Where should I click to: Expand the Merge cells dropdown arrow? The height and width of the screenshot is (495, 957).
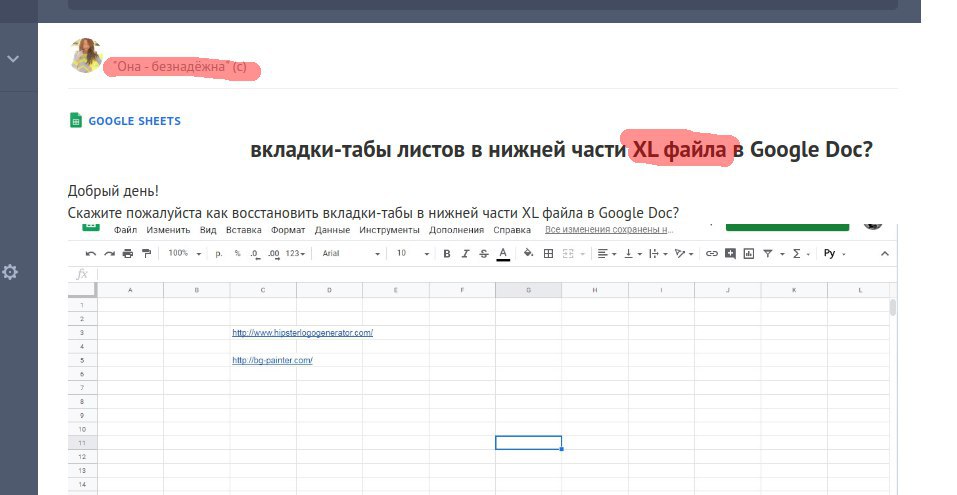click(582, 254)
